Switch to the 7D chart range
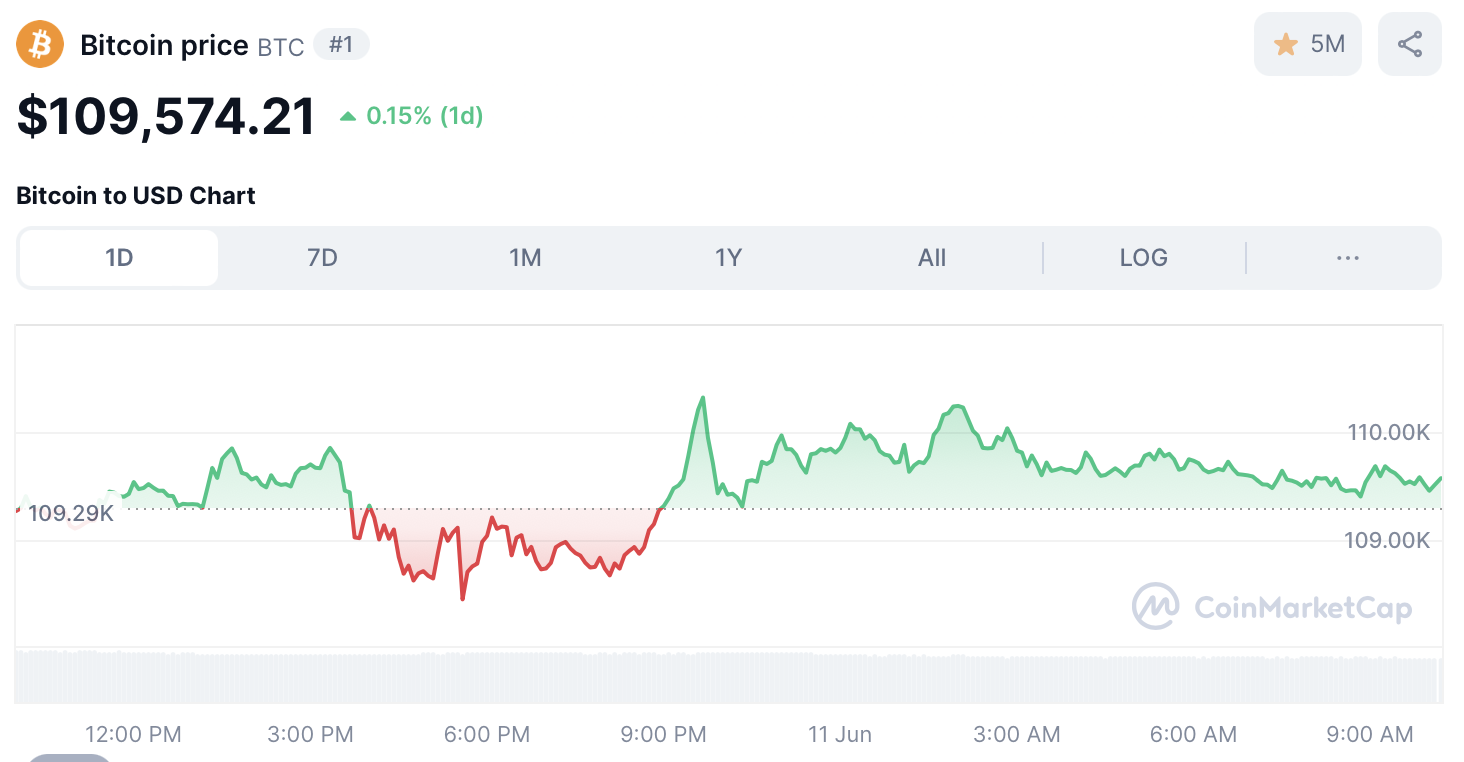This screenshot has height=762, width=1464. pos(322,258)
